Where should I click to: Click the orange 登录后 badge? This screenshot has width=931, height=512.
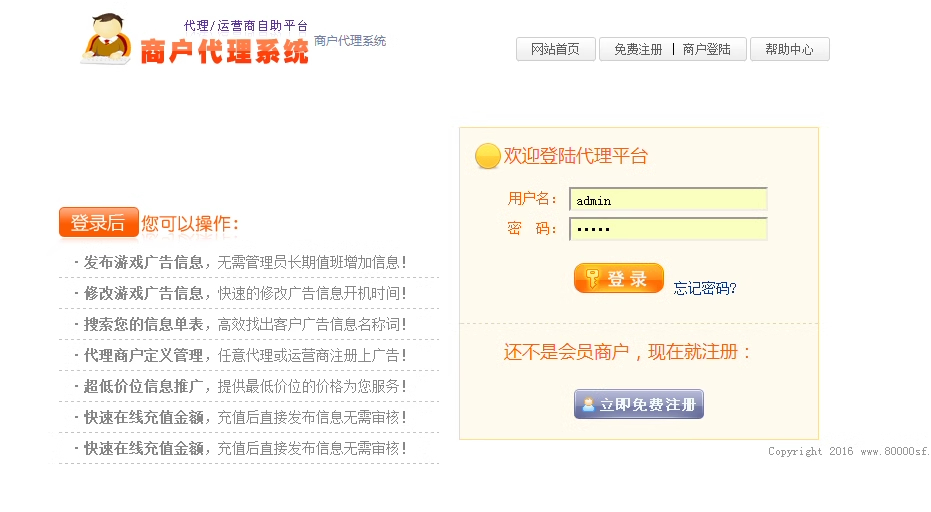click(99, 222)
